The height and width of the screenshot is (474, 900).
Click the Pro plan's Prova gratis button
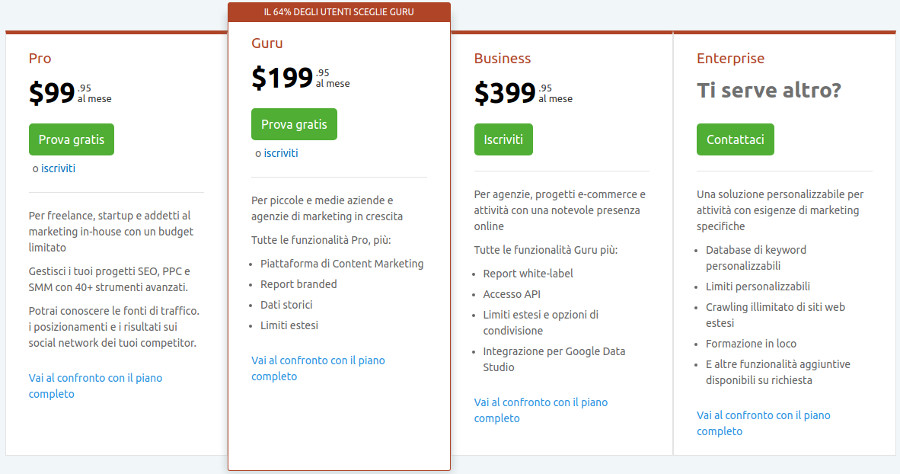point(71,139)
